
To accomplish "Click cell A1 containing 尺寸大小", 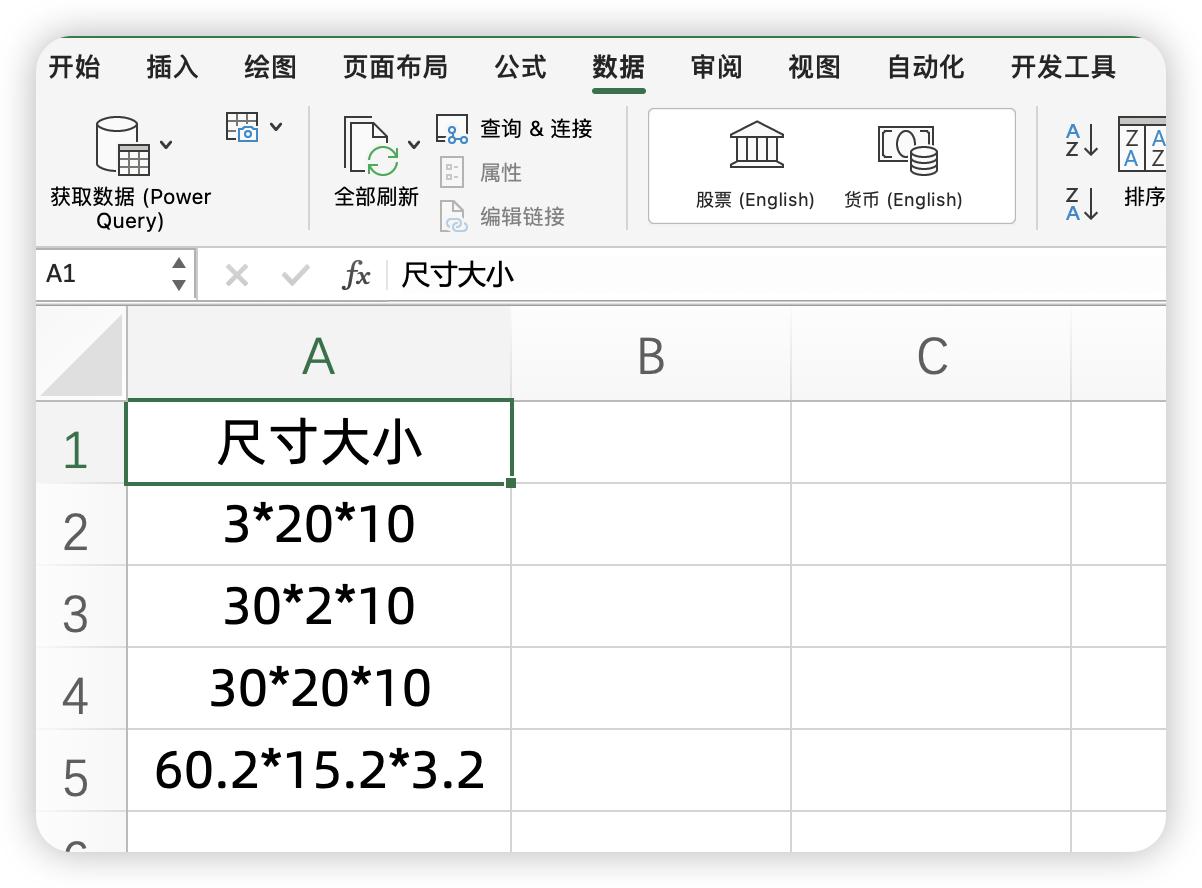I will (x=319, y=443).
